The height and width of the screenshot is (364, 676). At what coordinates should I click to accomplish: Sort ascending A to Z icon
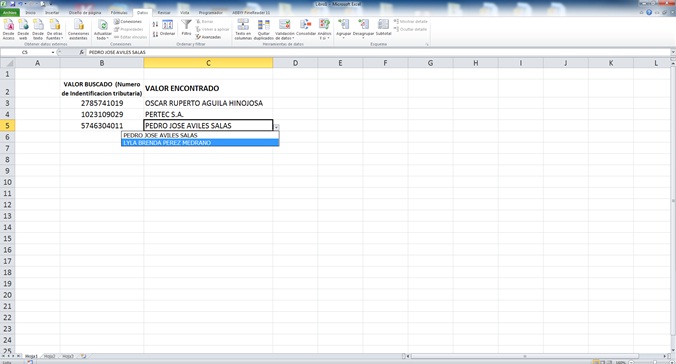tap(155, 25)
